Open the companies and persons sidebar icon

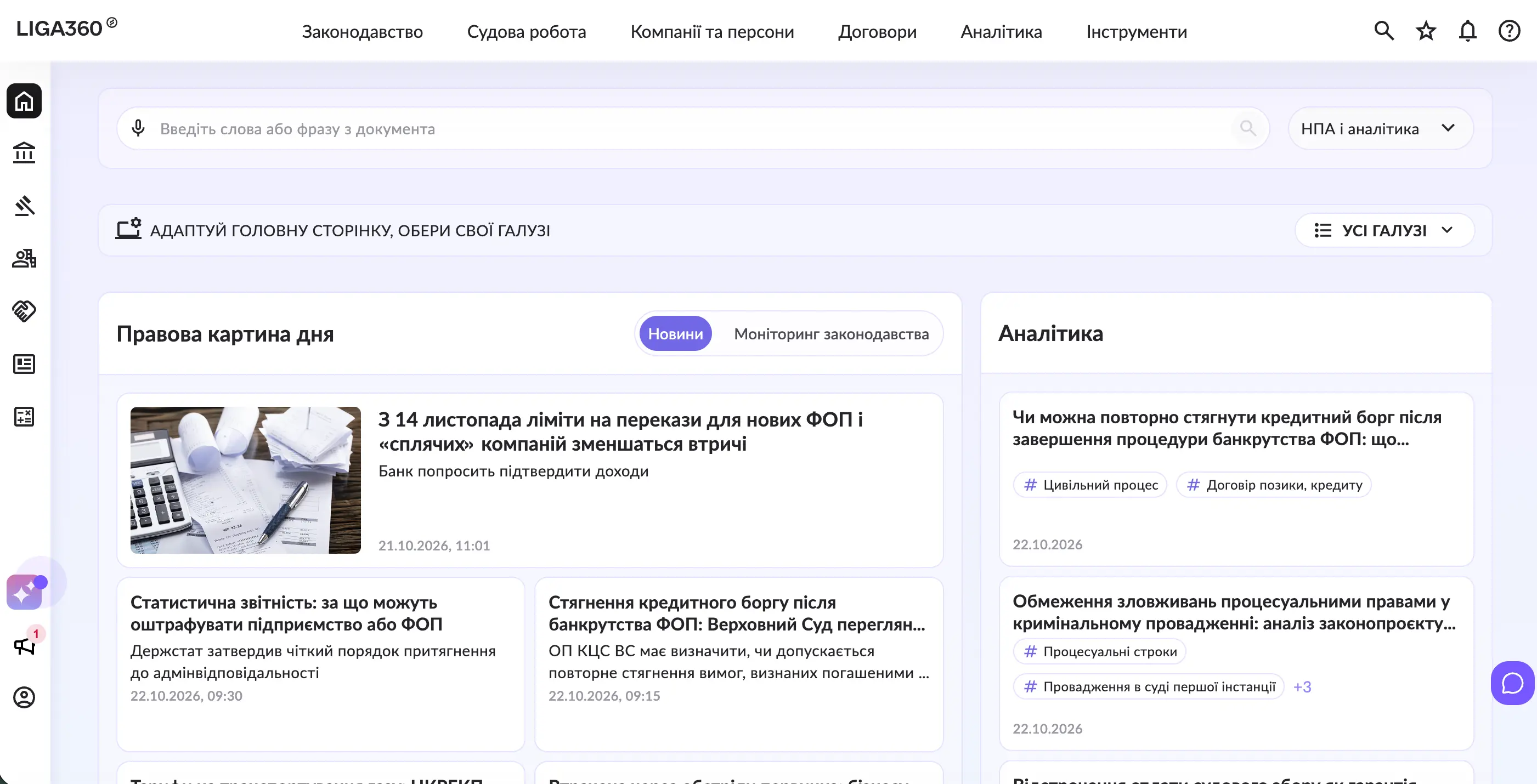[24, 258]
